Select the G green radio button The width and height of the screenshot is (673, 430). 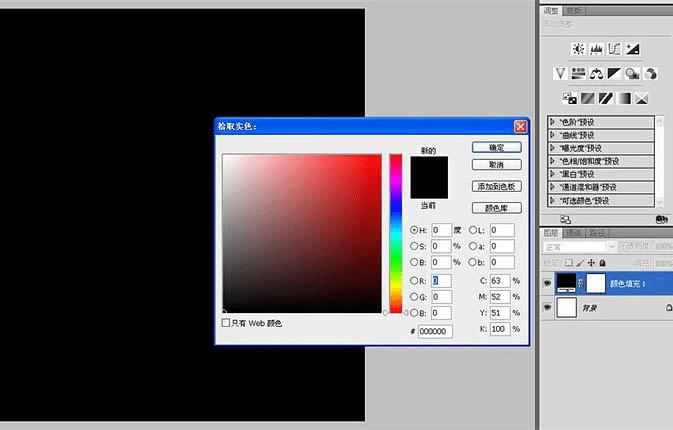tap(414, 297)
